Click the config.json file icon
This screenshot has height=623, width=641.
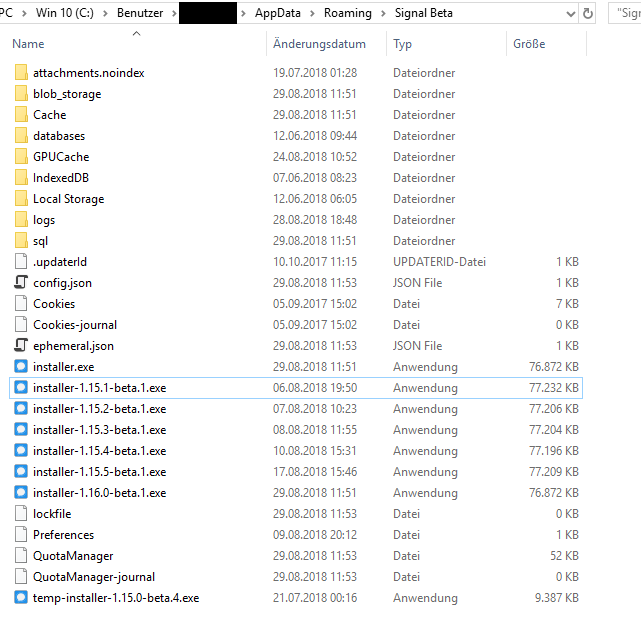coord(21,282)
